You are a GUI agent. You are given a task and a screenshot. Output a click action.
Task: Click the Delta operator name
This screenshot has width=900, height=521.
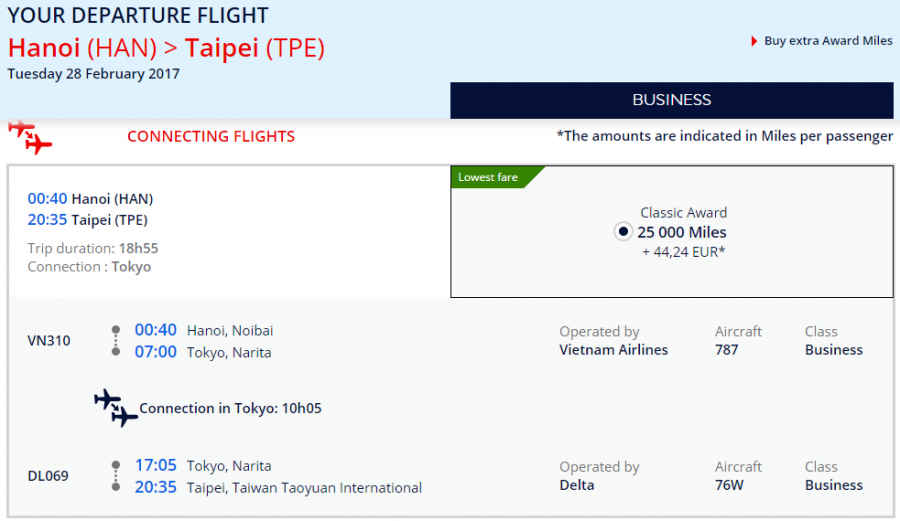click(x=576, y=485)
